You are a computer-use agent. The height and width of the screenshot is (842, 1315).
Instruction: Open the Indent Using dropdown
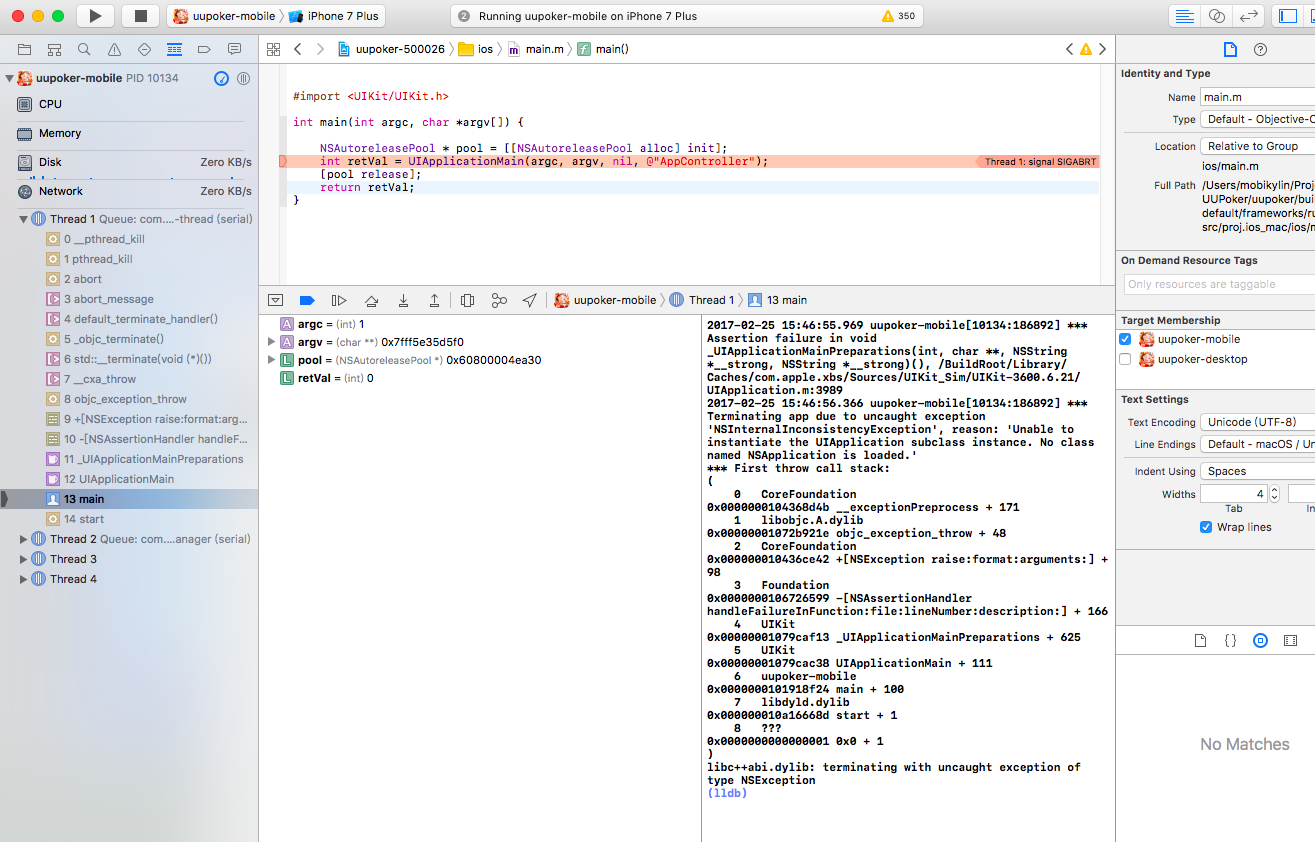click(x=1258, y=471)
